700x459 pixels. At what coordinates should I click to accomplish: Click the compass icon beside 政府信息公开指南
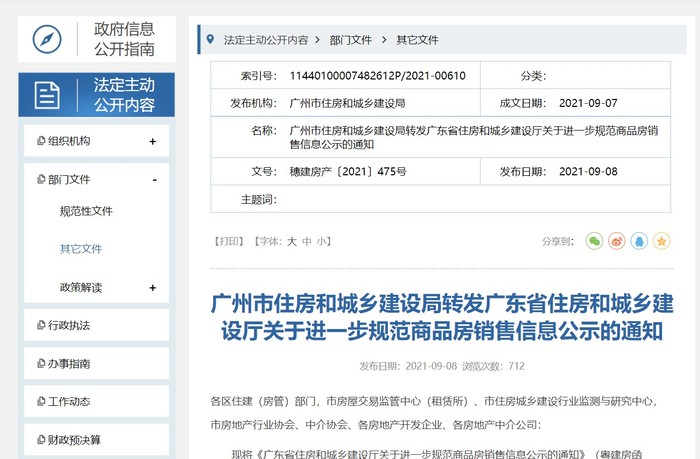click(x=47, y=39)
